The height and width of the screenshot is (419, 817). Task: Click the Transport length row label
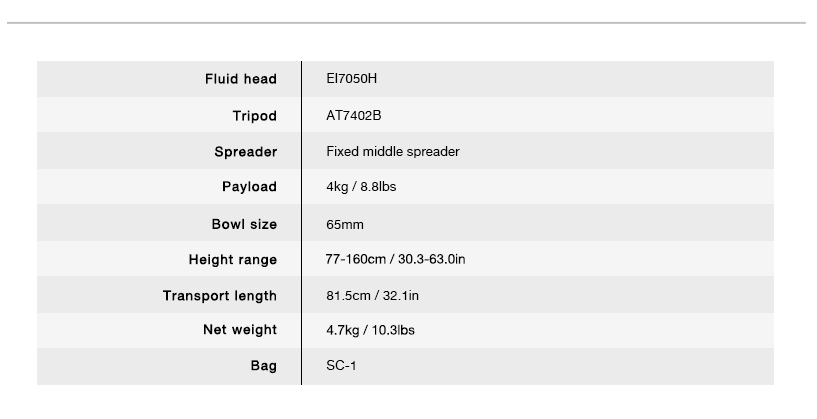pyautogui.click(x=220, y=296)
